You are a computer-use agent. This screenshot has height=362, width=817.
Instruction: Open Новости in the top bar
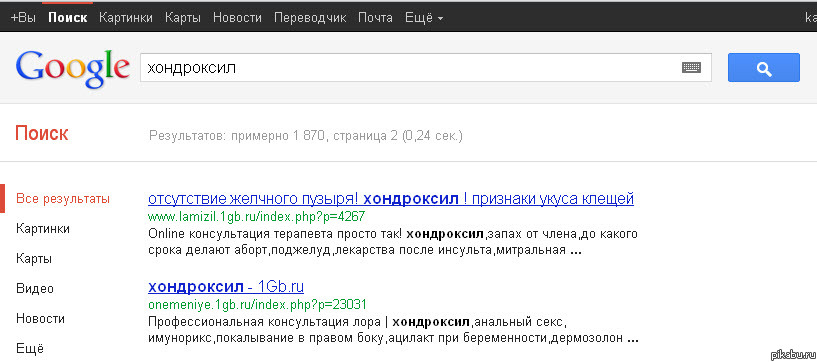237,18
